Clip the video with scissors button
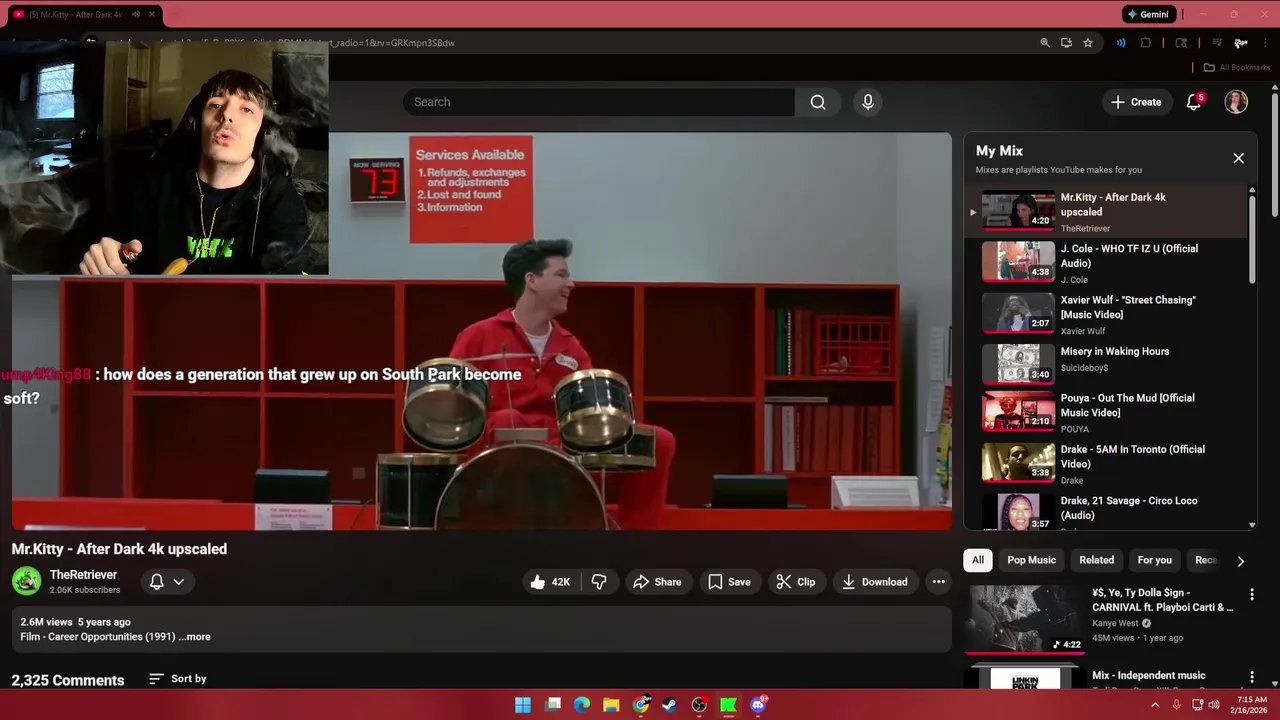The height and width of the screenshot is (720, 1280). coord(796,582)
